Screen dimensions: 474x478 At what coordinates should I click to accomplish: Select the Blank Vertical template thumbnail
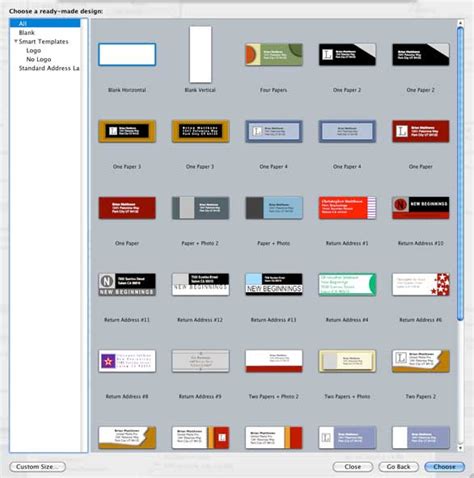point(200,54)
